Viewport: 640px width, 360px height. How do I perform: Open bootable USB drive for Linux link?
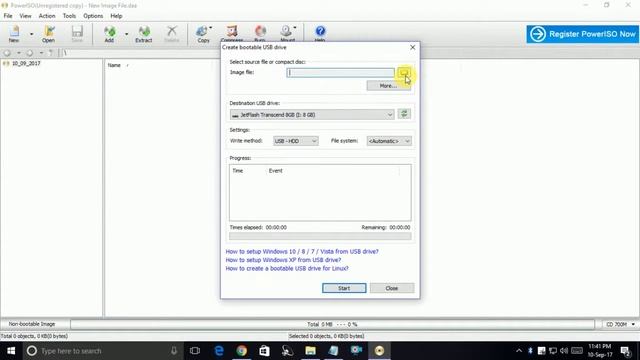coord(287,269)
